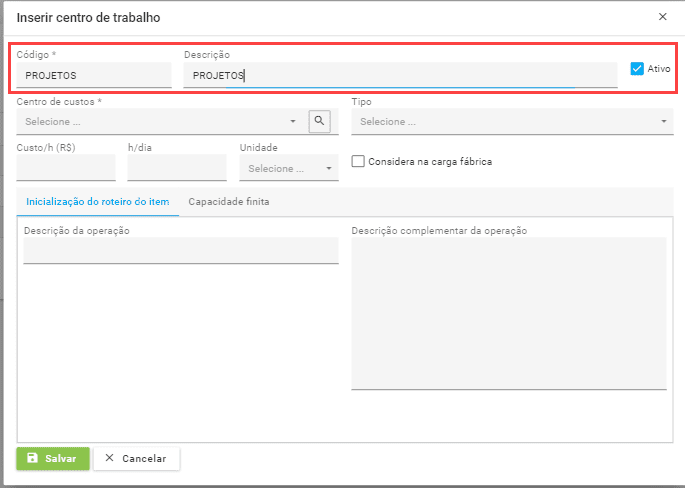Image resolution: width=685 pixels, height=488 pixels.
Task: Open the Unidade dropdown selector
Action: click(288, 168)
